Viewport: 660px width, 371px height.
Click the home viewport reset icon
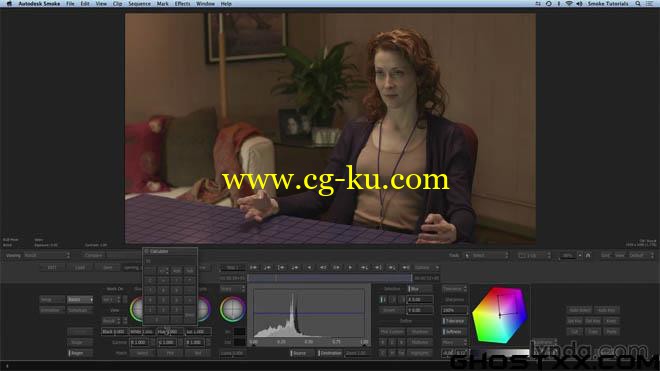pyautogui.click(x=588, y=255)
